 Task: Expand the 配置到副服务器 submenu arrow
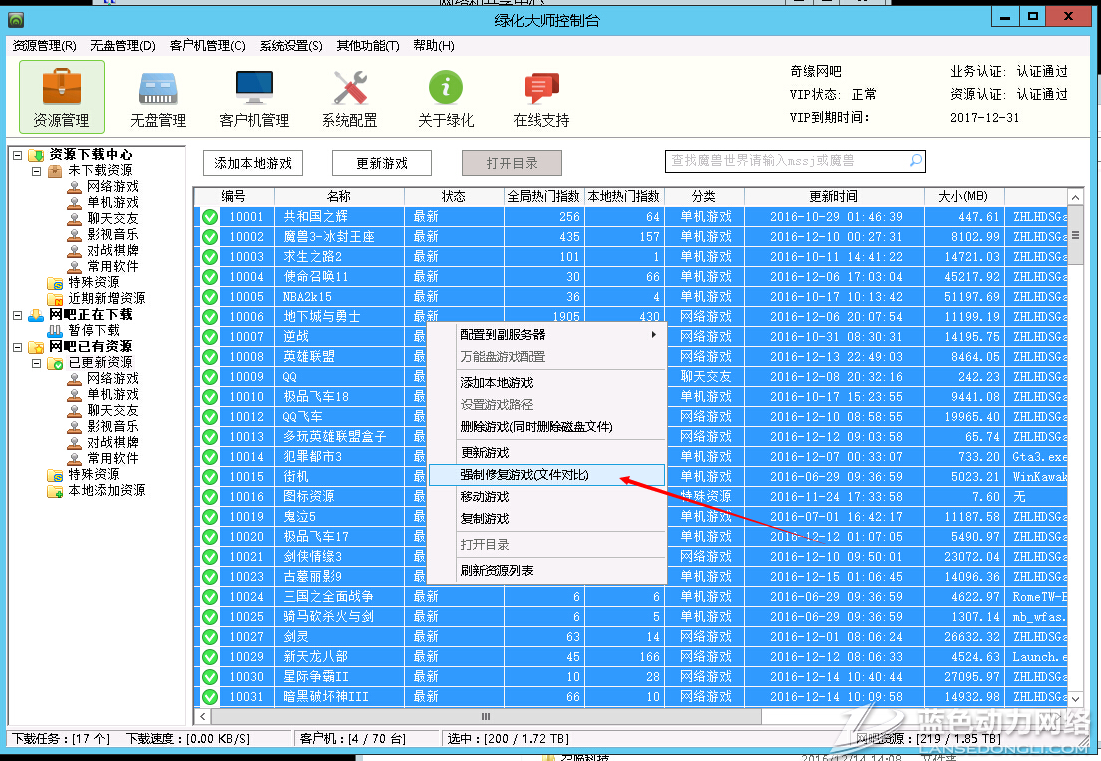coord(654,334)
